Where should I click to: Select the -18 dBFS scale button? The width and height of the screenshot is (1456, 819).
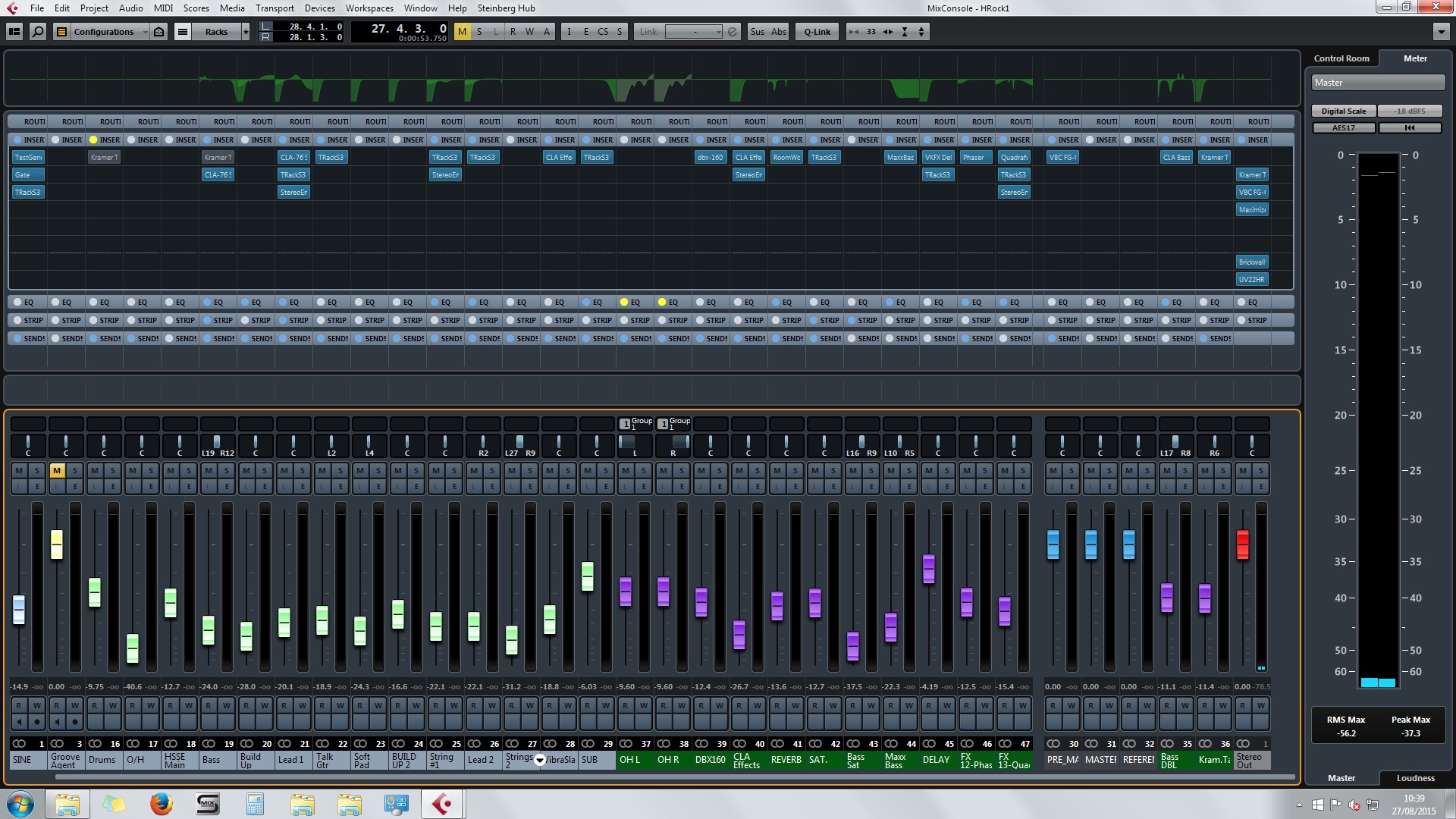(1410, 111)
